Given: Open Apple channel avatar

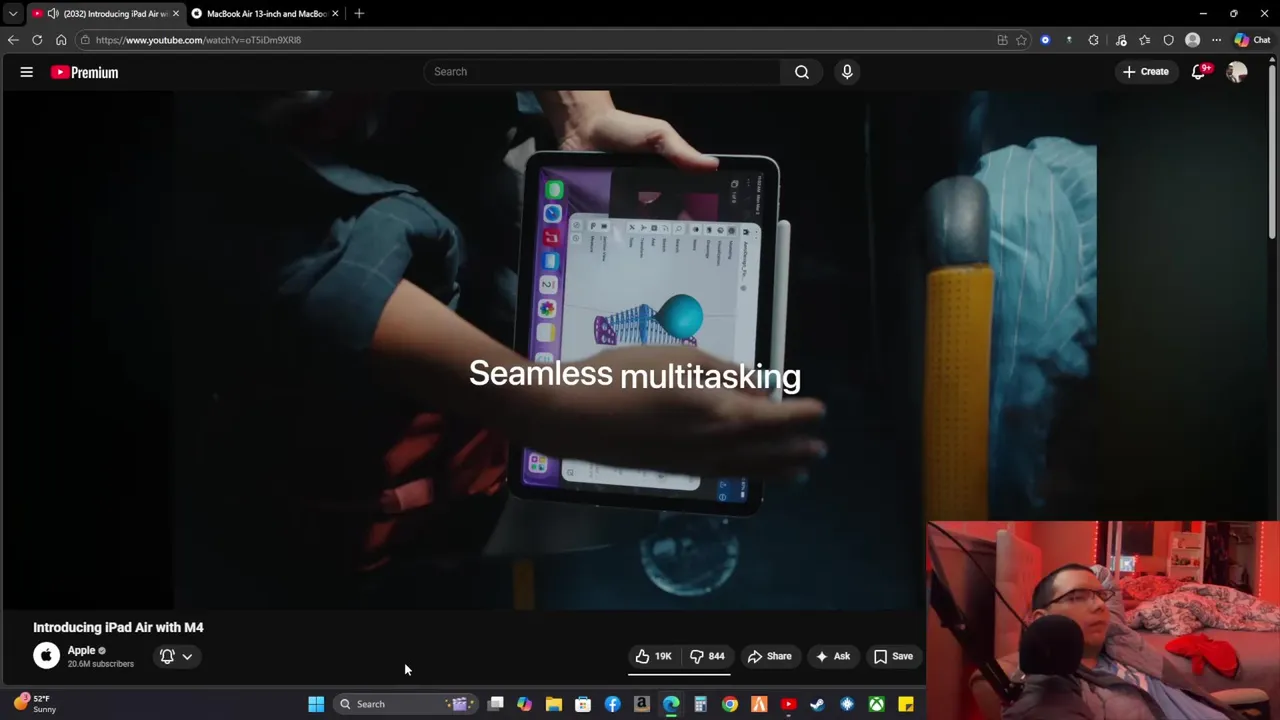Looking at the screenshot, I should click(x=46, y=656).
